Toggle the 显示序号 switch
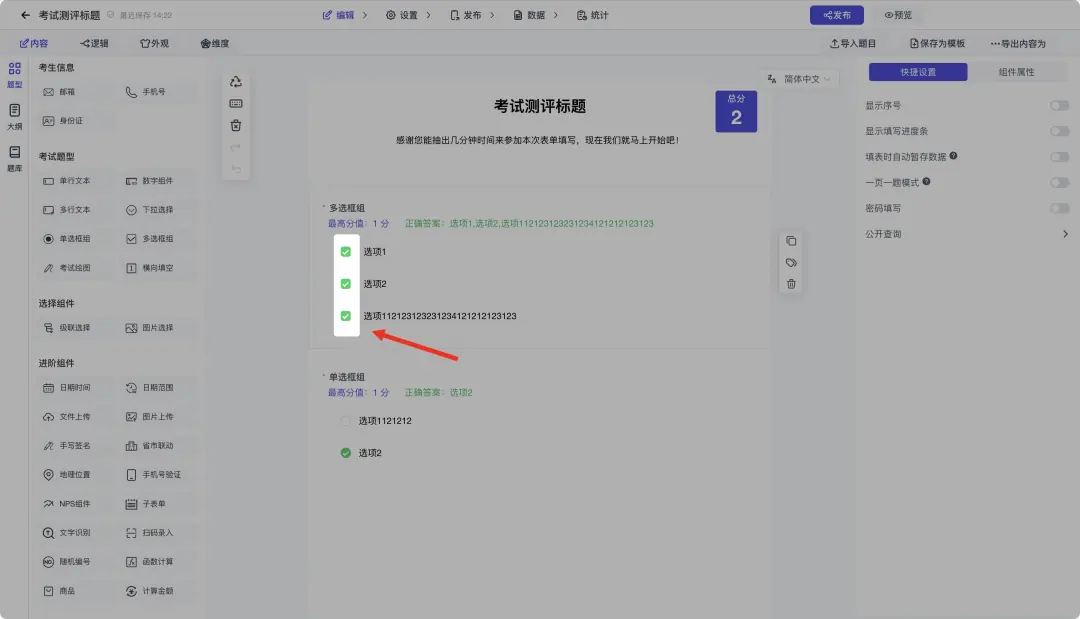1080x619 pixels. [x=1059, y=105]
